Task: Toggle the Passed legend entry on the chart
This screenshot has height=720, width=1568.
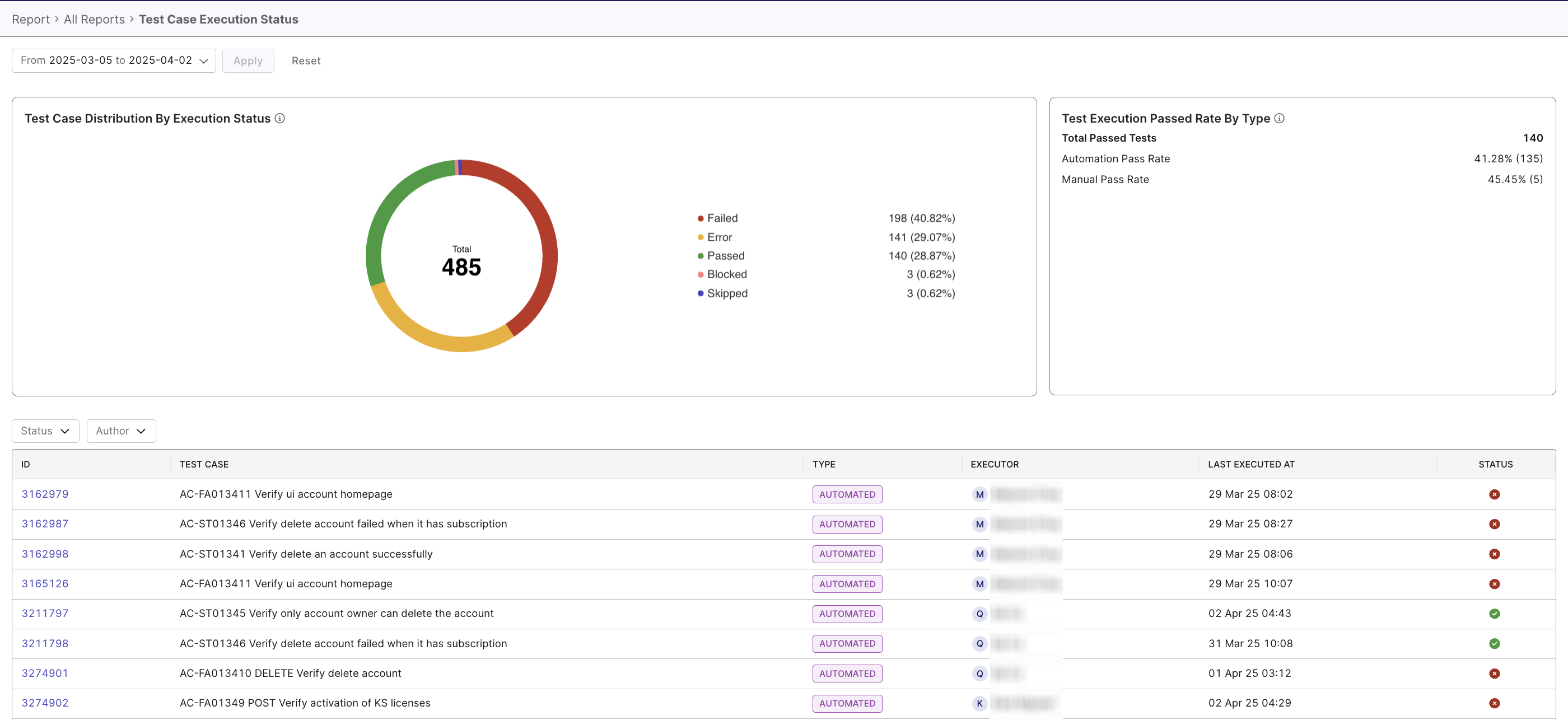Action: pos(726,256)
